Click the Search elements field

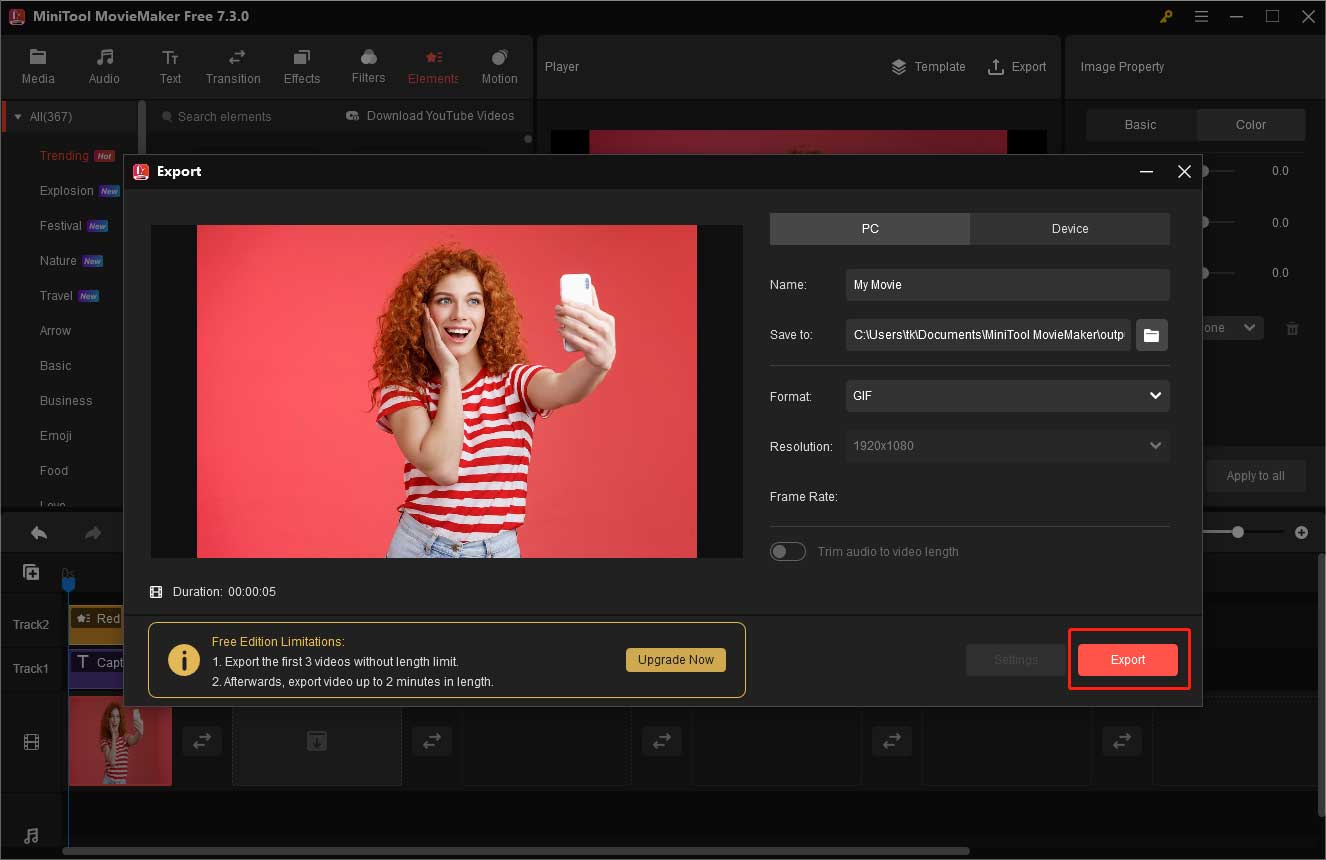[240, 117]
